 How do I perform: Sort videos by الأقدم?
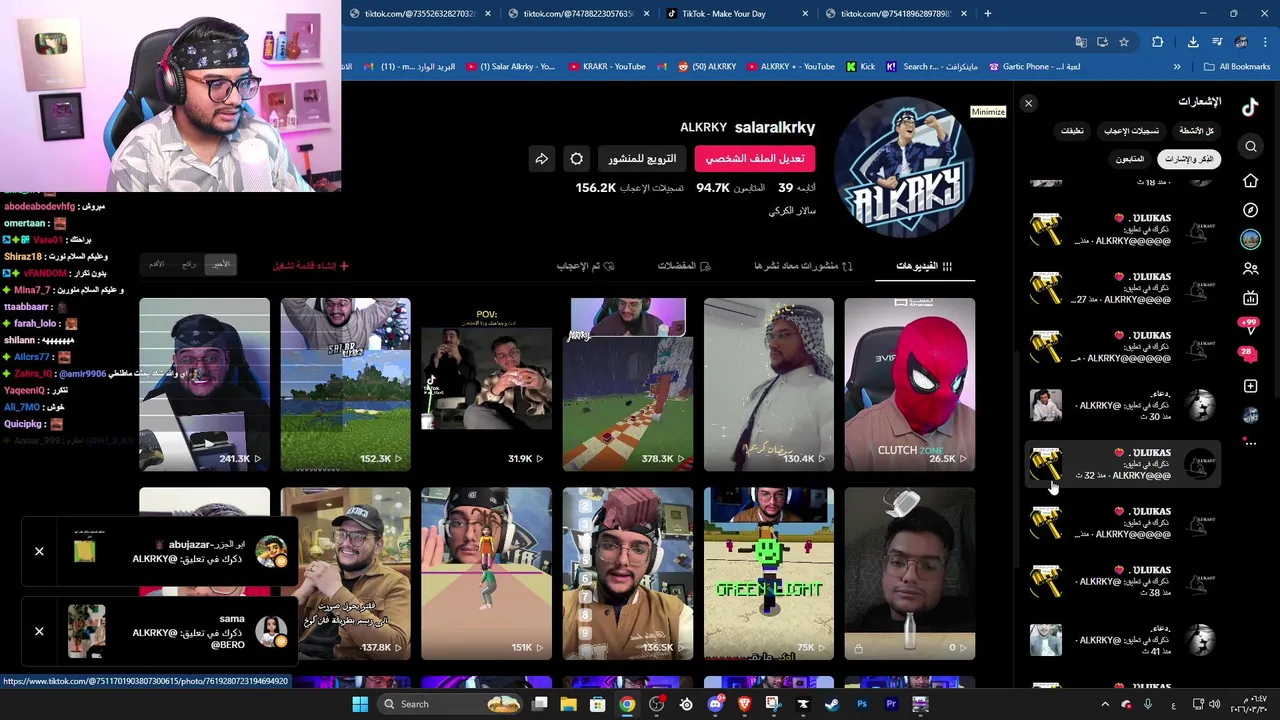tap(156, 264)
